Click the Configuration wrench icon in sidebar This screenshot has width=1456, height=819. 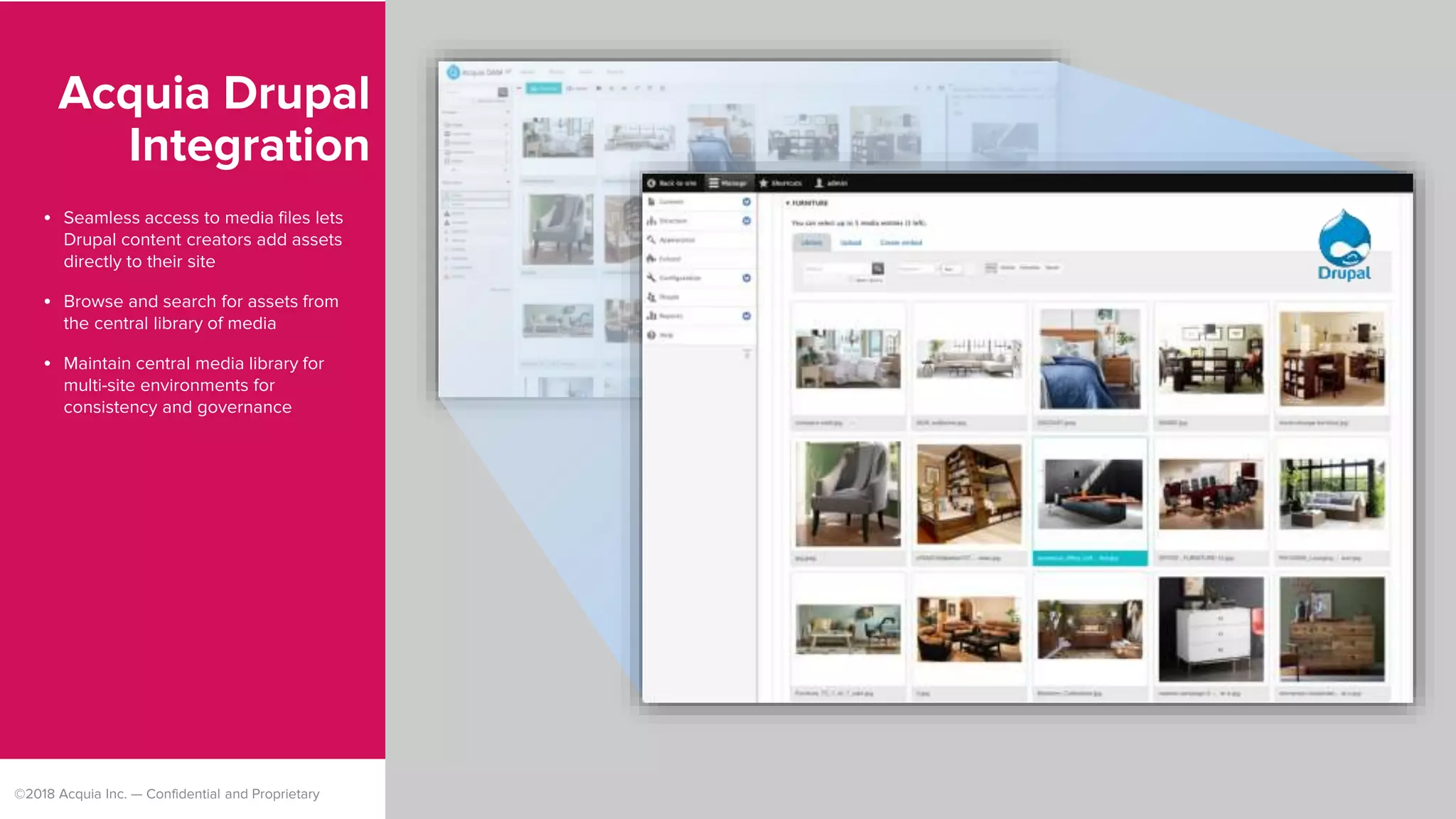651,278
